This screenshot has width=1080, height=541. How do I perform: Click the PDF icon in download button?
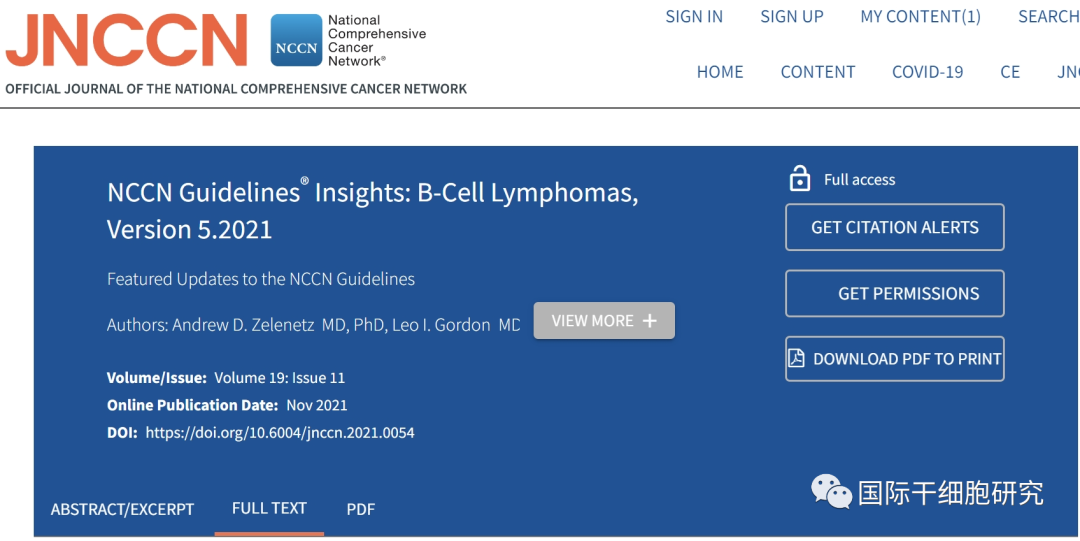pos(796,358)
